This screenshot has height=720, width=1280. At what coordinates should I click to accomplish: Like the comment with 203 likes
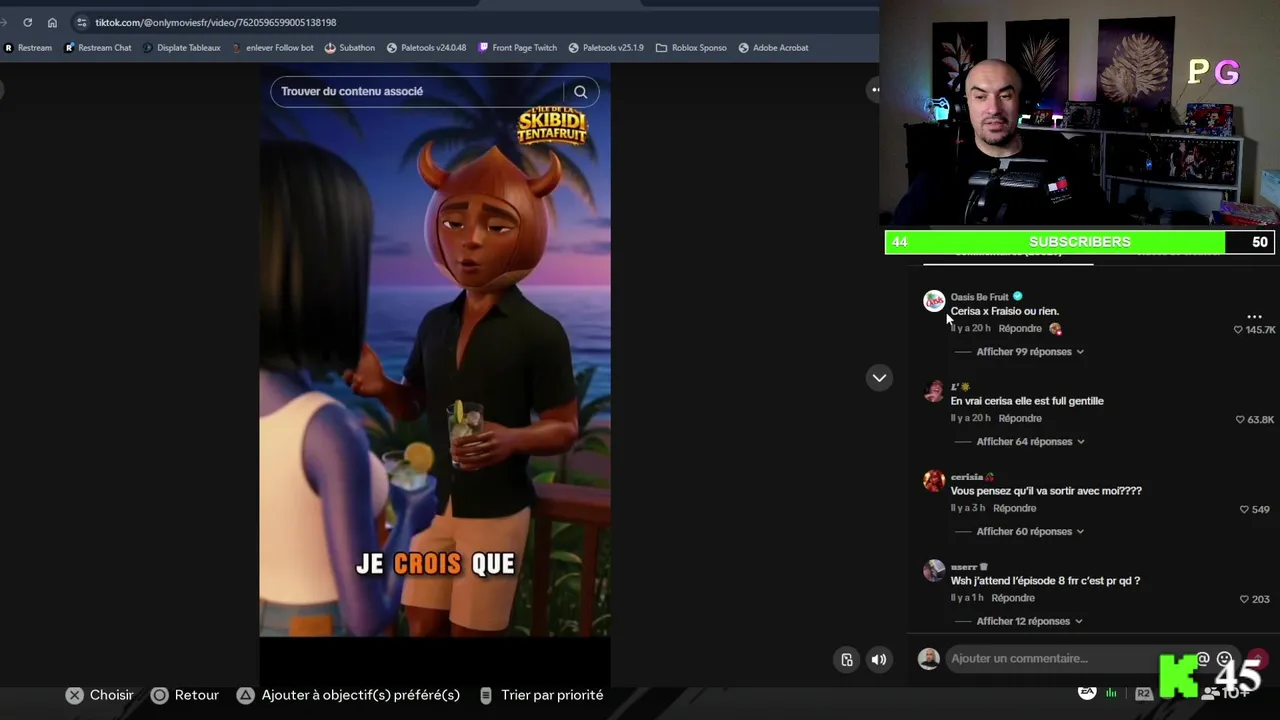click(x=1244, y=600)
